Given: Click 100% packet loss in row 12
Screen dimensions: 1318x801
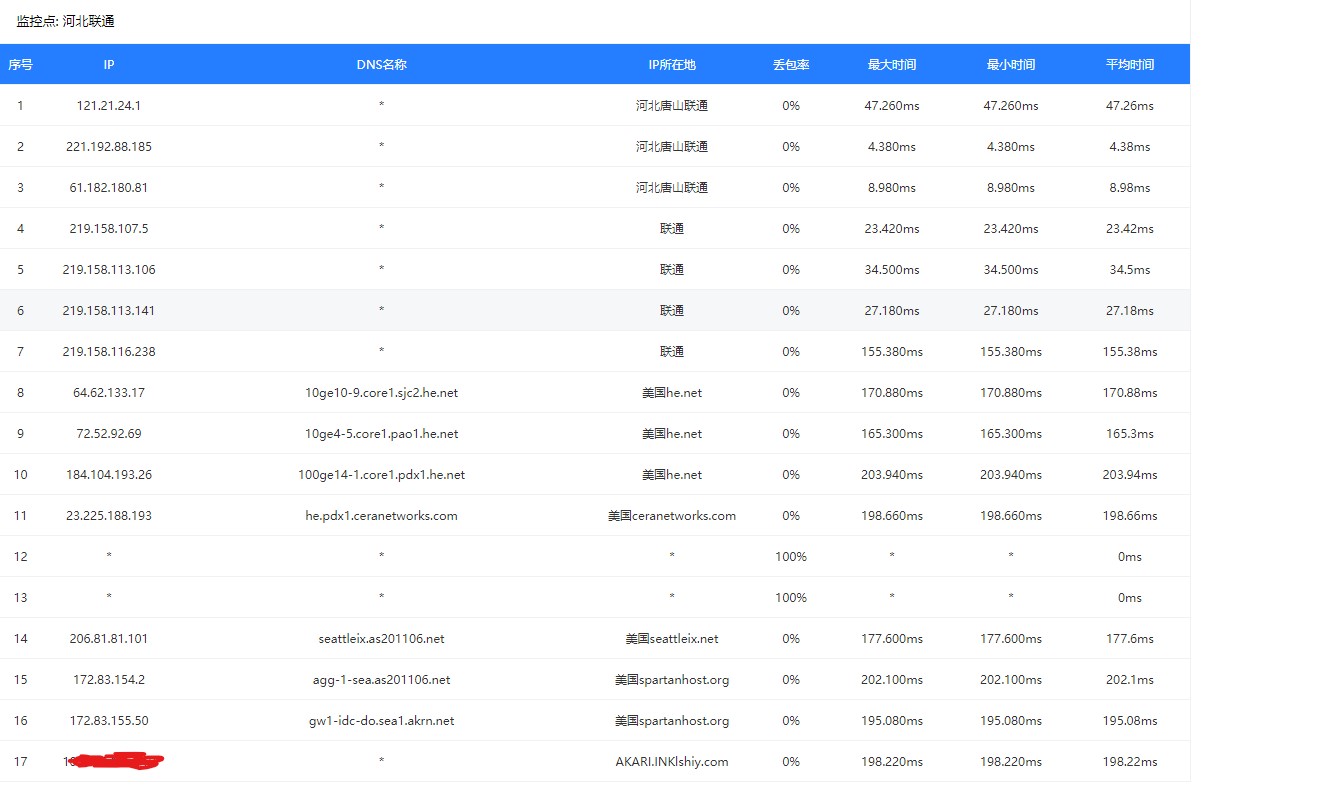Looking at the screenshot, I should pyautogui.click(x=791, y=556).
